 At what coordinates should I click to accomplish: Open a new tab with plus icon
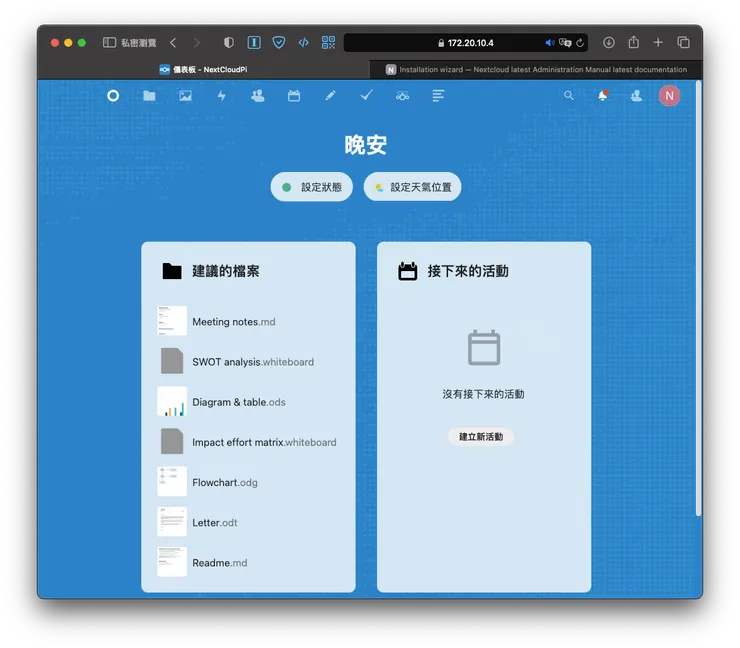tap(658, 42)
